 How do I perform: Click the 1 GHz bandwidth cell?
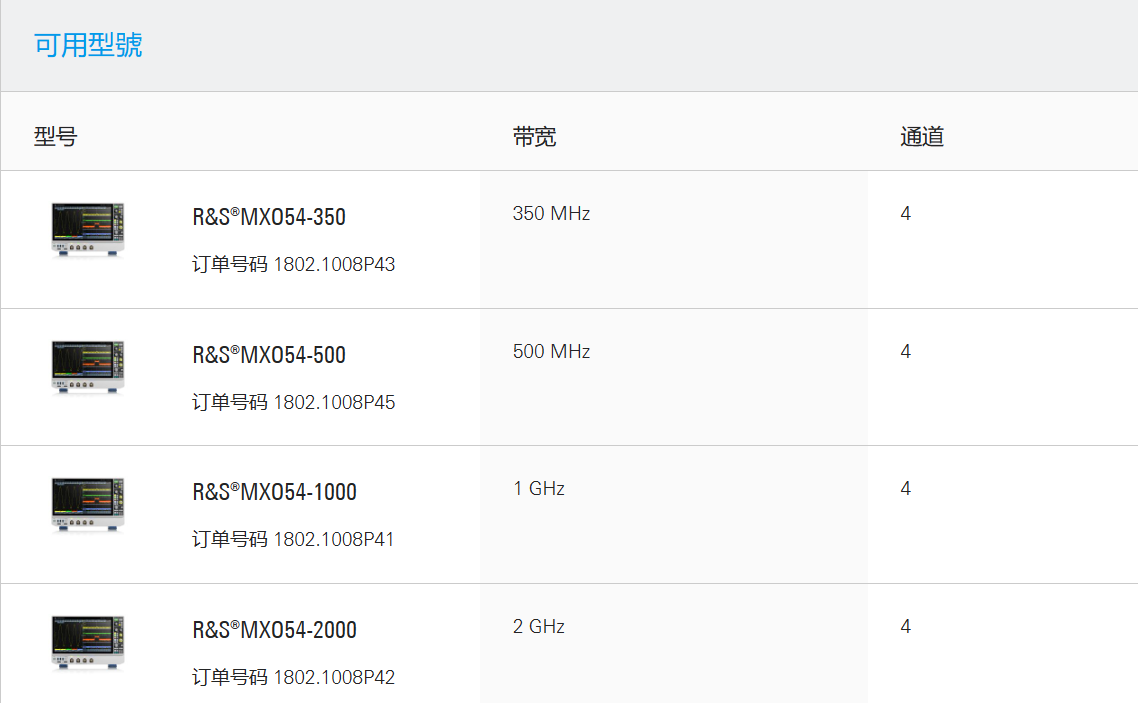538,489
